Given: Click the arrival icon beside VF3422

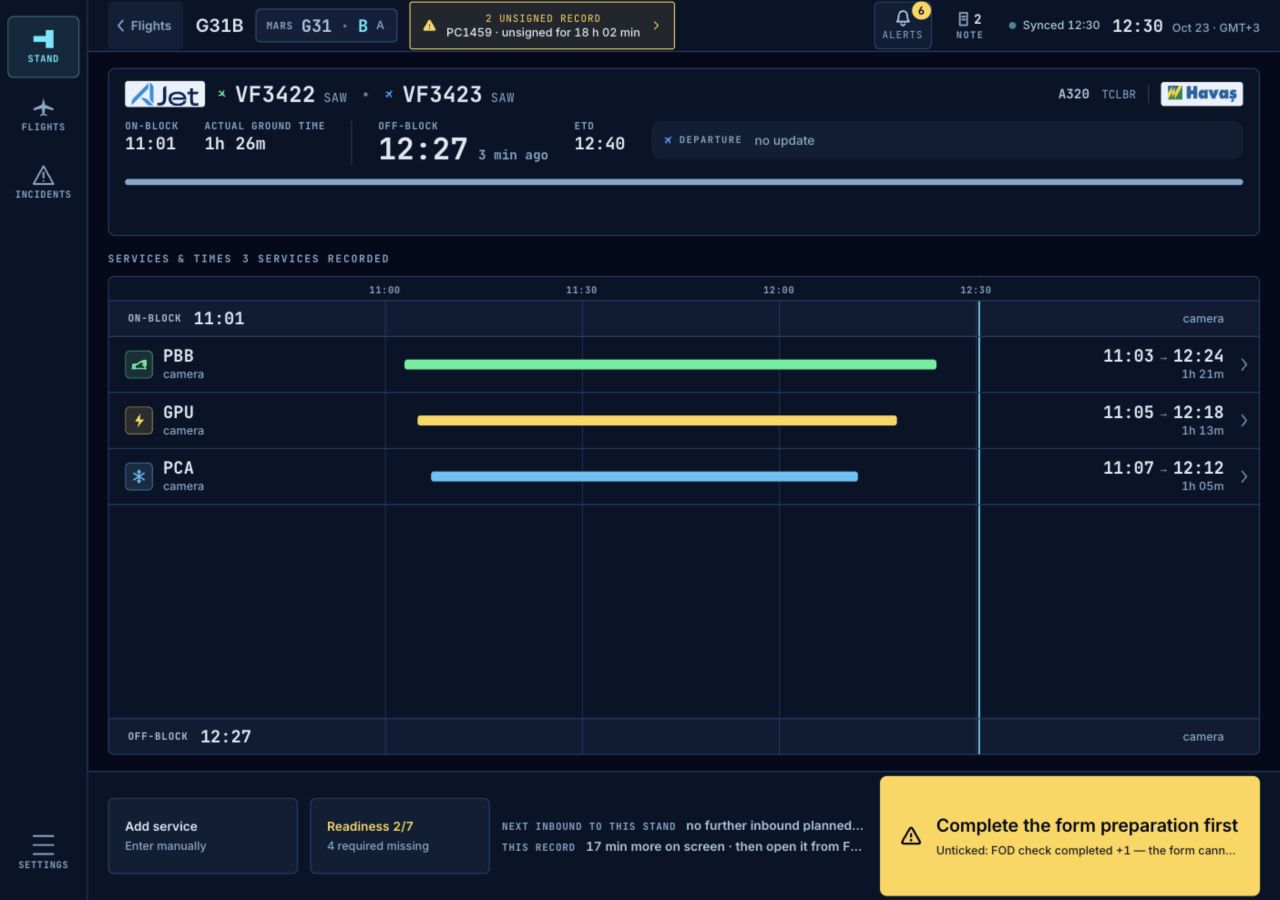Looking at the screenshot, I should pos(222,94).
